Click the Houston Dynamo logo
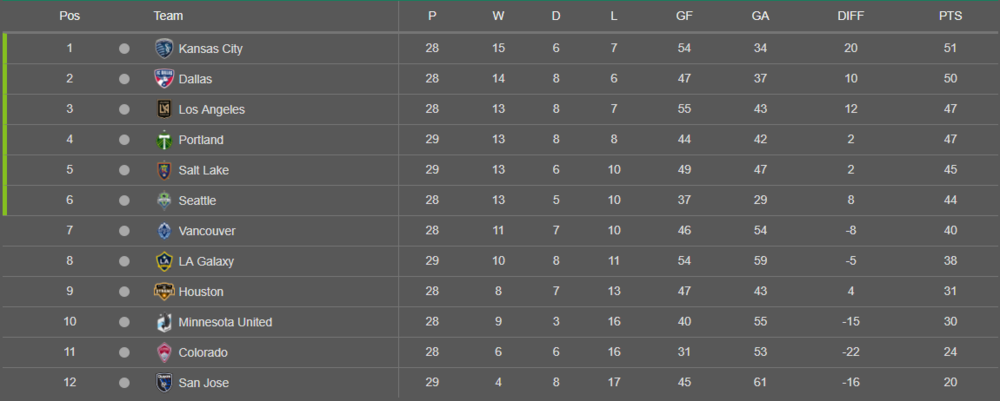 (x=164, y=292)
